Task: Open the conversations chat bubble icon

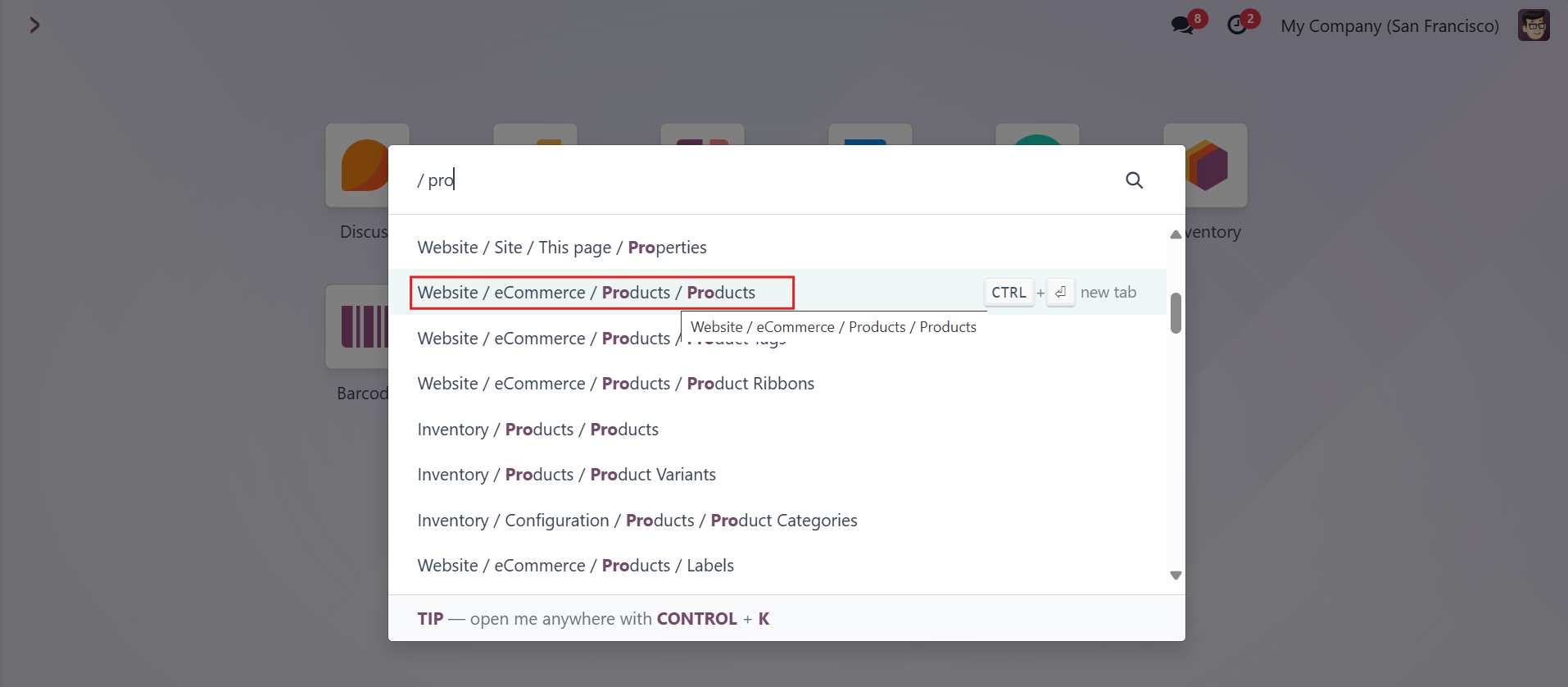Action: (1182, 25)
